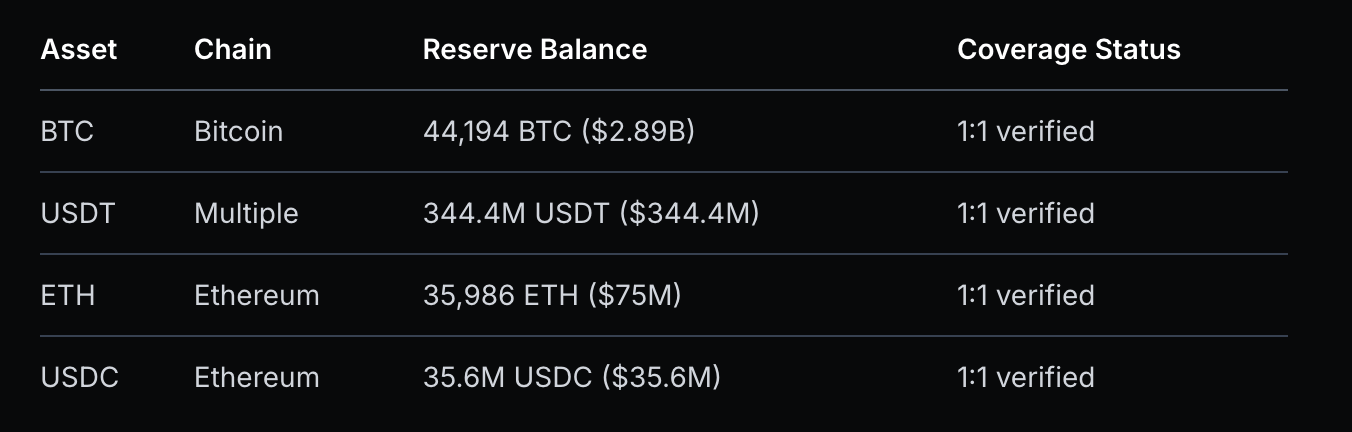Select the 35,986 ETH reserve balance
The width and height of the screenshot is (1352, 432).
[551, 296]
